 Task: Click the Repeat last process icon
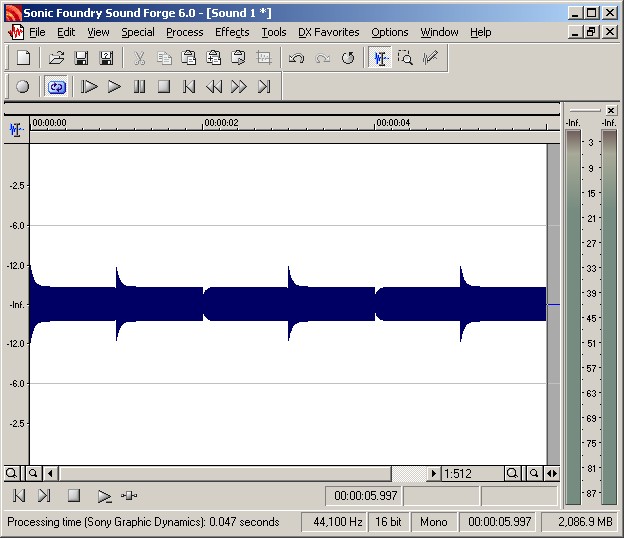(347, 58)
